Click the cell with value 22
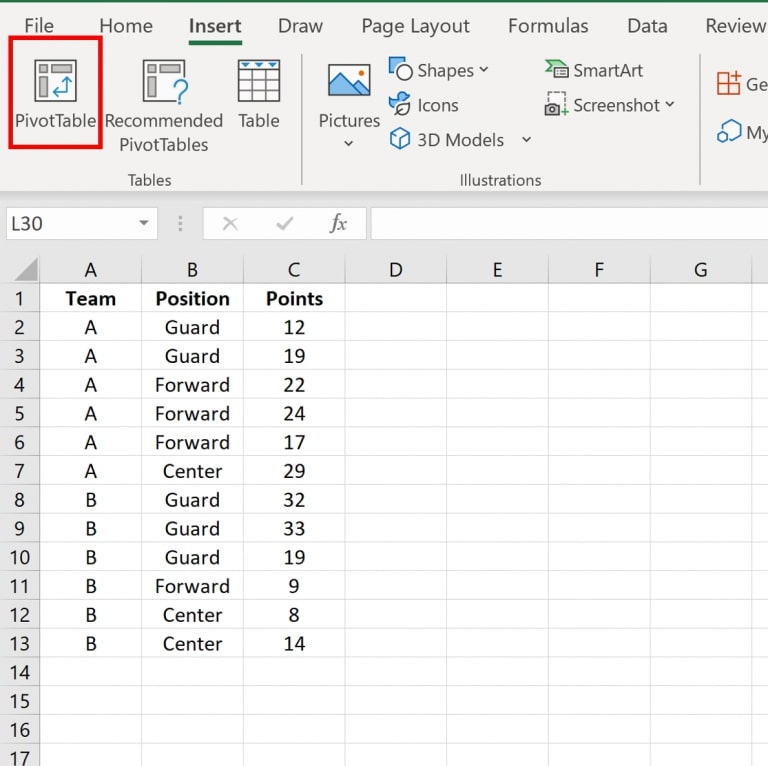Screen dimensions: 768x766 coord(294,384)
